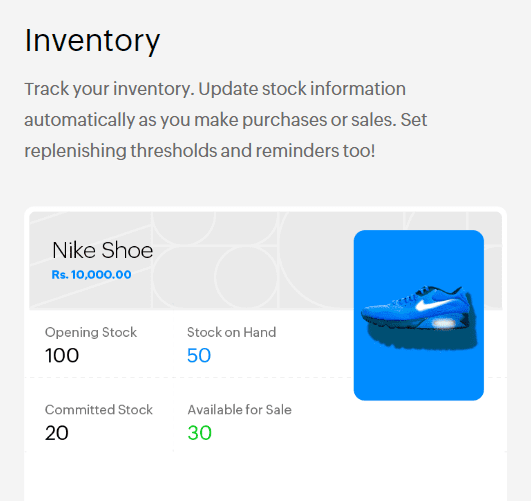This screenshot has width=531, height=501.
Task: Click the Committed Stock label
Action: point(99,410)
